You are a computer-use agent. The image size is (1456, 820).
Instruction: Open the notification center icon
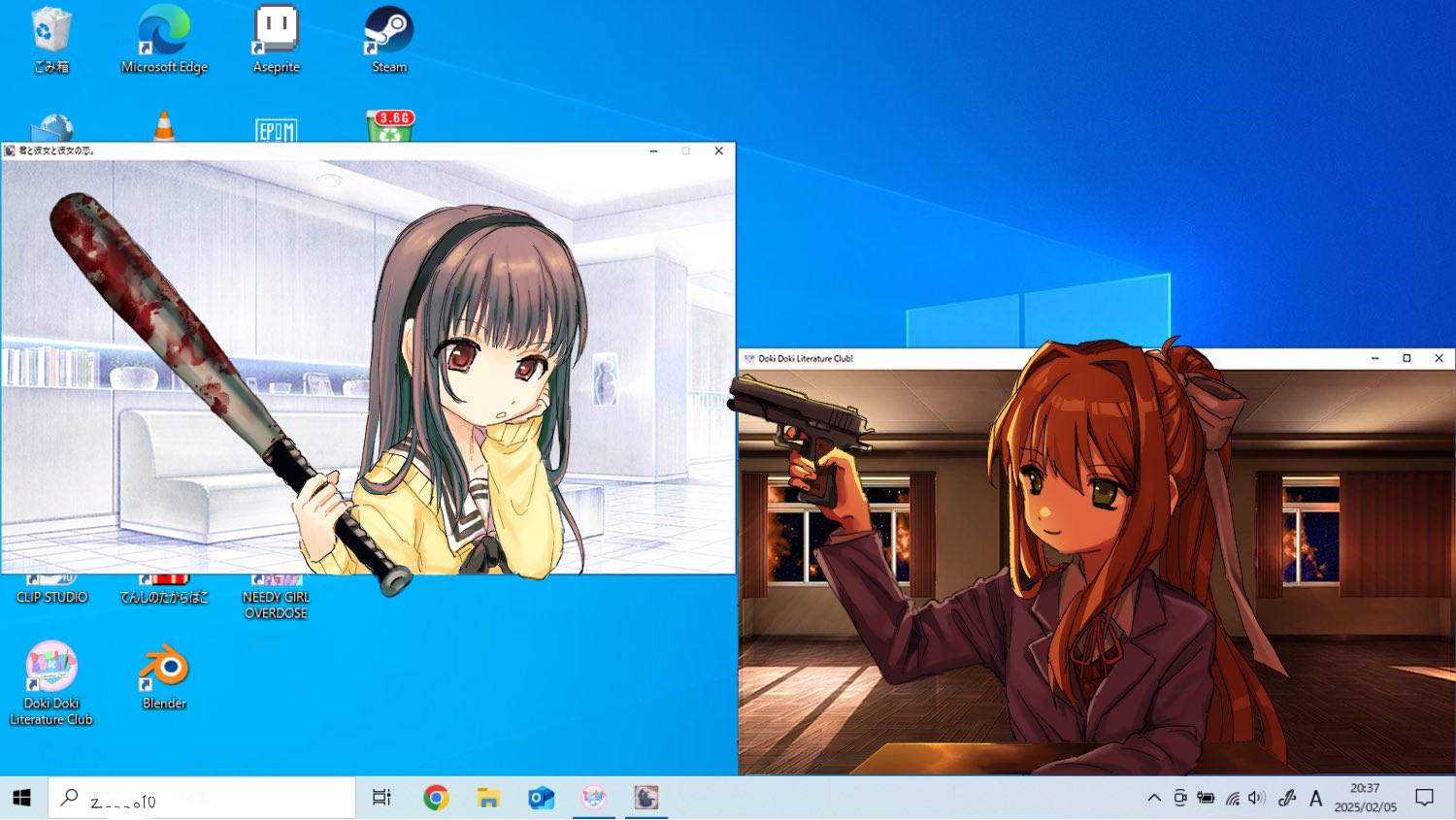[x=1424, y=798]
